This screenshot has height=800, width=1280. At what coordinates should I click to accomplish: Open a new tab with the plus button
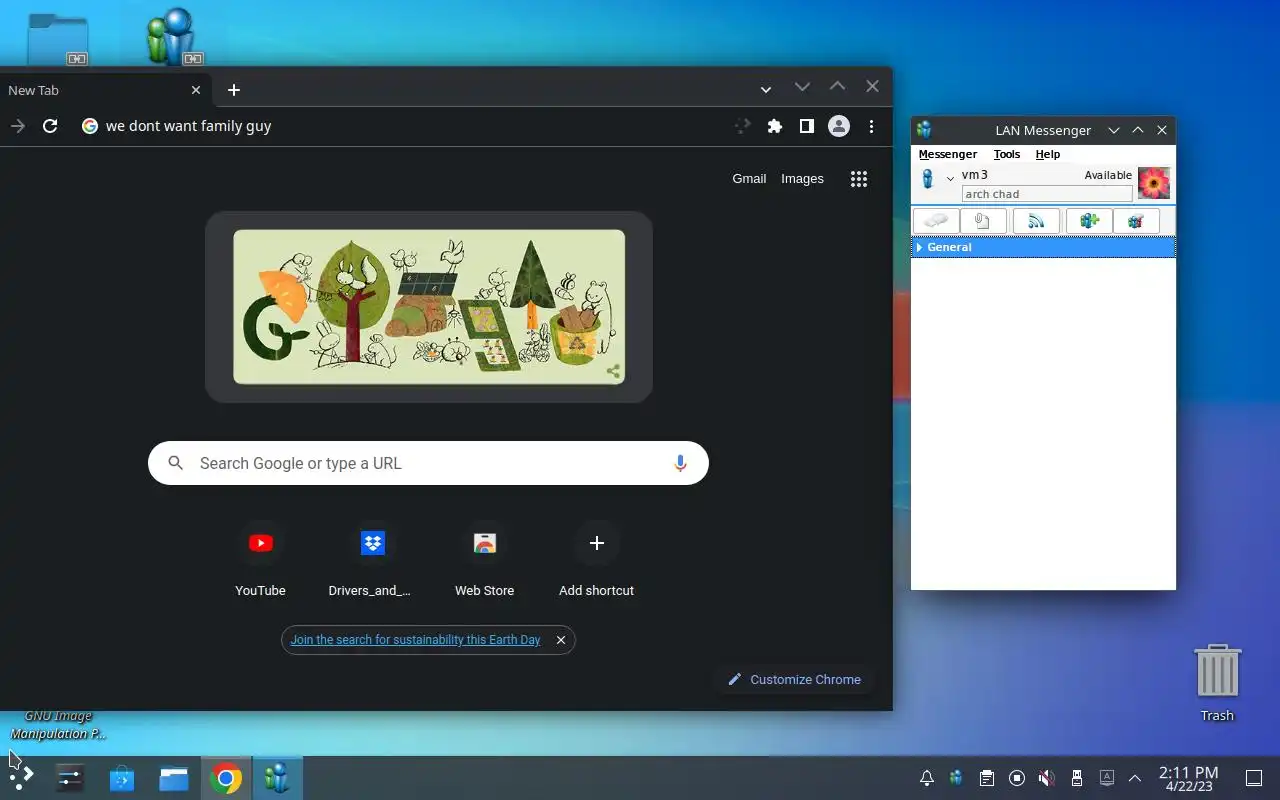(234, 90)
